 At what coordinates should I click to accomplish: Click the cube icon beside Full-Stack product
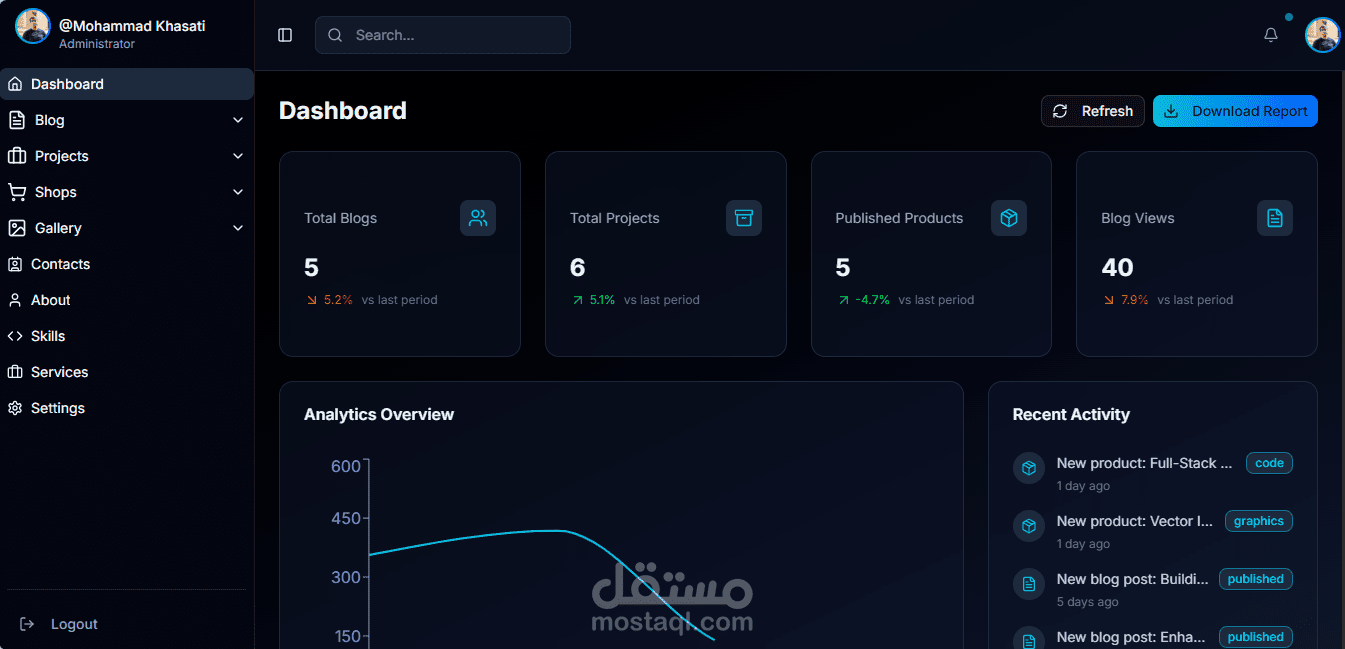1029,468
